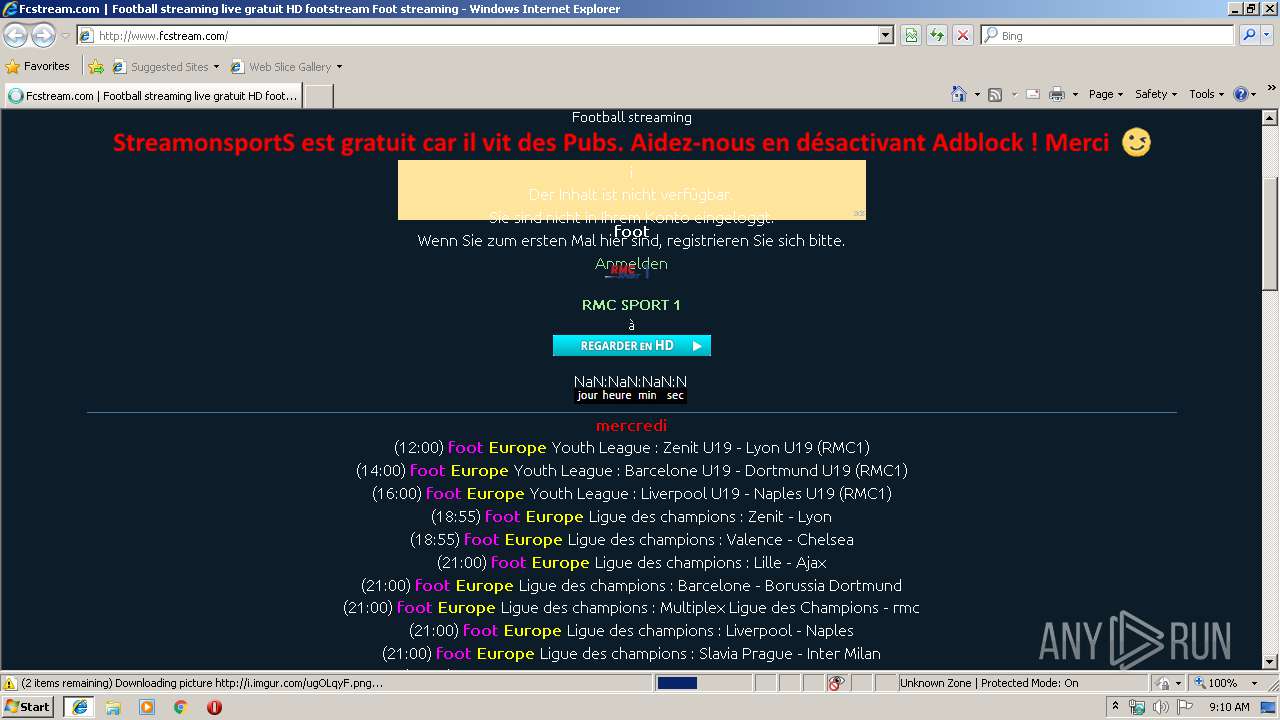Go back with the Back arrow button

[16, 35]
